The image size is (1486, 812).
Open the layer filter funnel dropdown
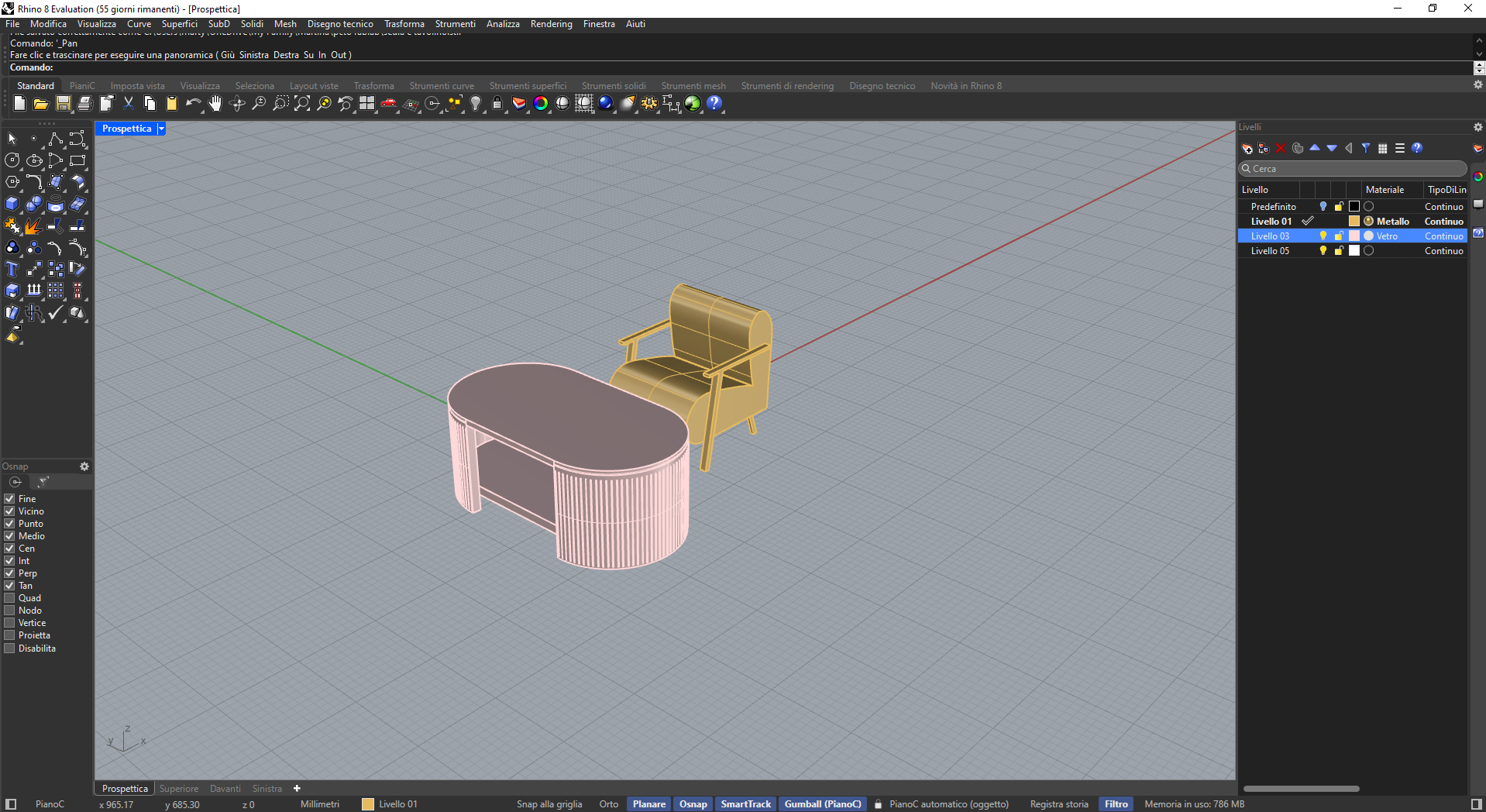(x=1367, y=148)
